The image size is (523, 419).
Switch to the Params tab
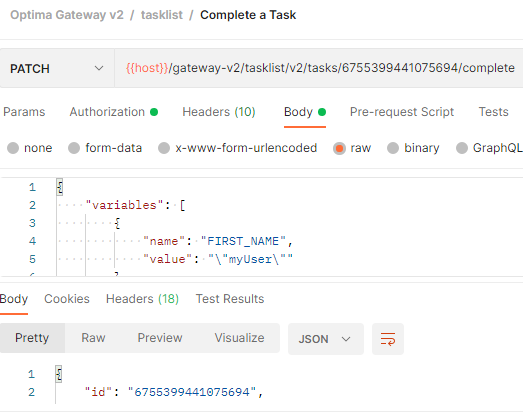24,112
